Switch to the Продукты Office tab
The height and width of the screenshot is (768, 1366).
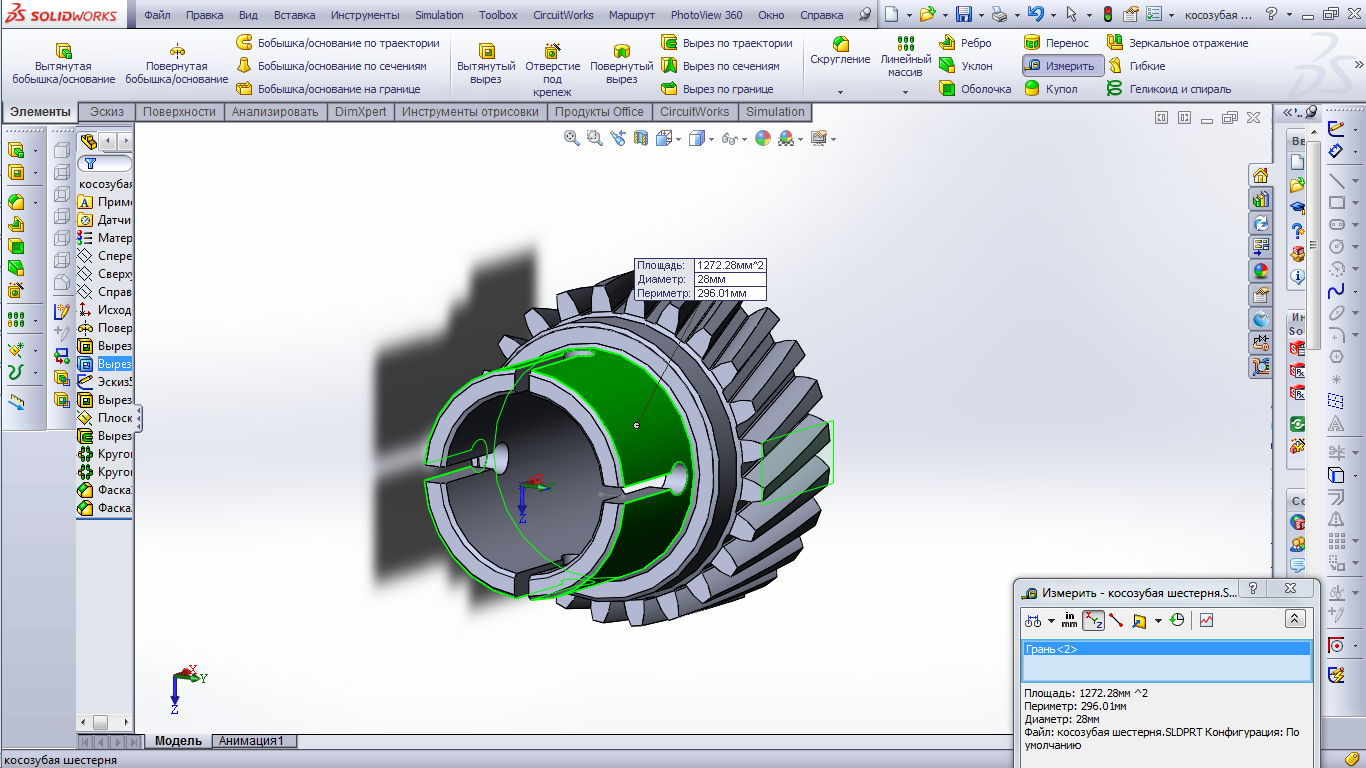coord(600,112)
